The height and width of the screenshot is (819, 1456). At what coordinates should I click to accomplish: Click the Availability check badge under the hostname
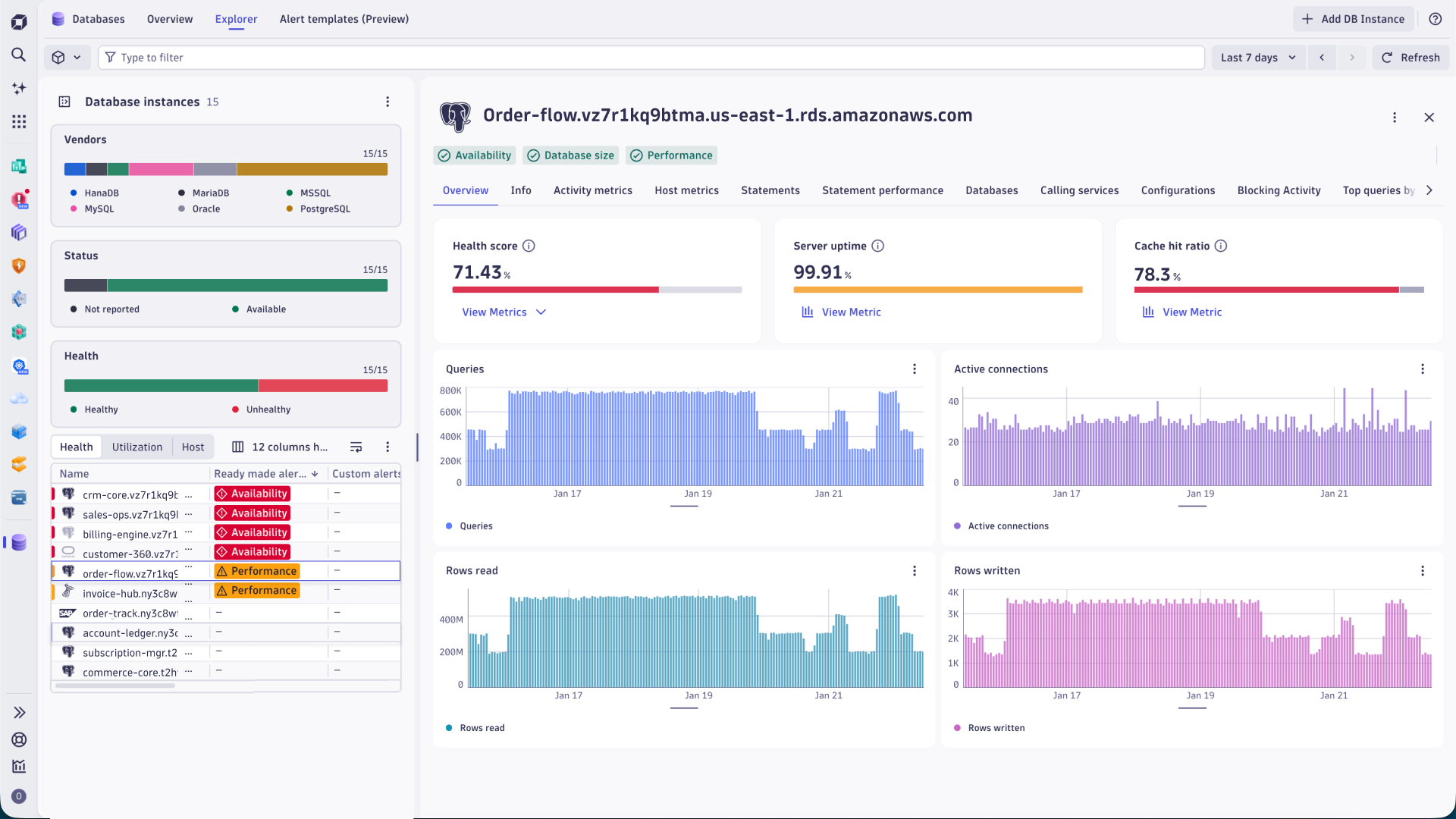pos(474,155)
